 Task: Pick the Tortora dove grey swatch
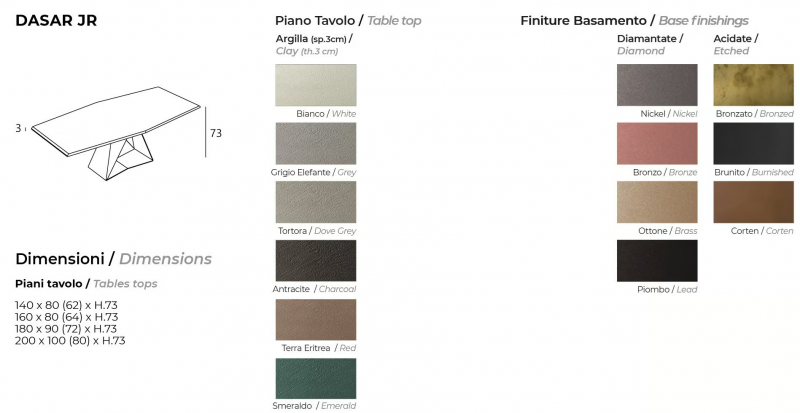point(316,202)
